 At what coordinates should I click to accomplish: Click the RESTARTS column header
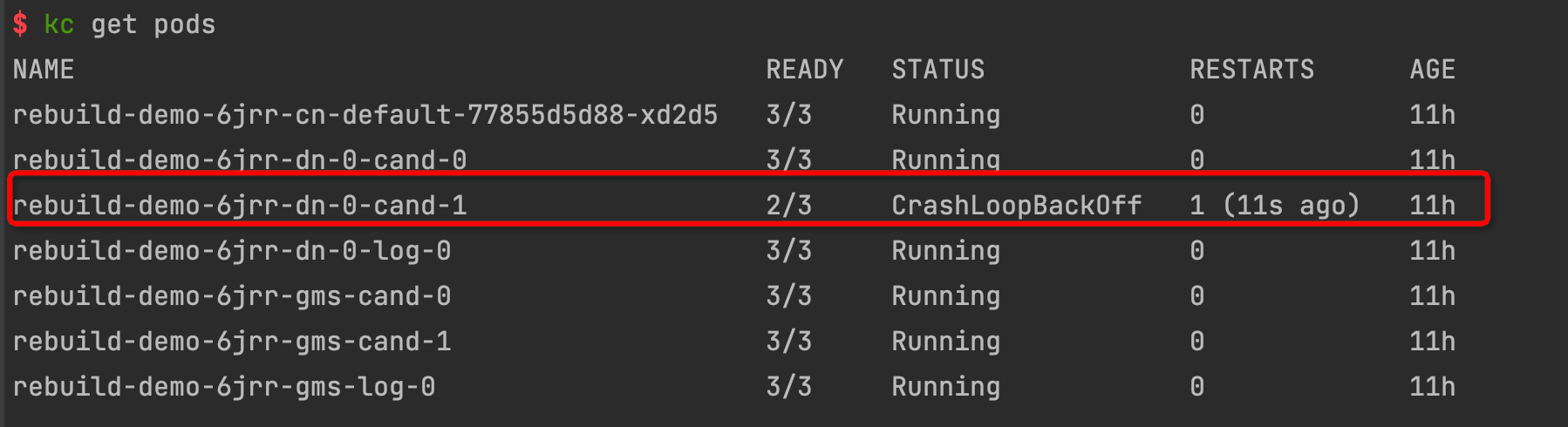point(1252,70)
